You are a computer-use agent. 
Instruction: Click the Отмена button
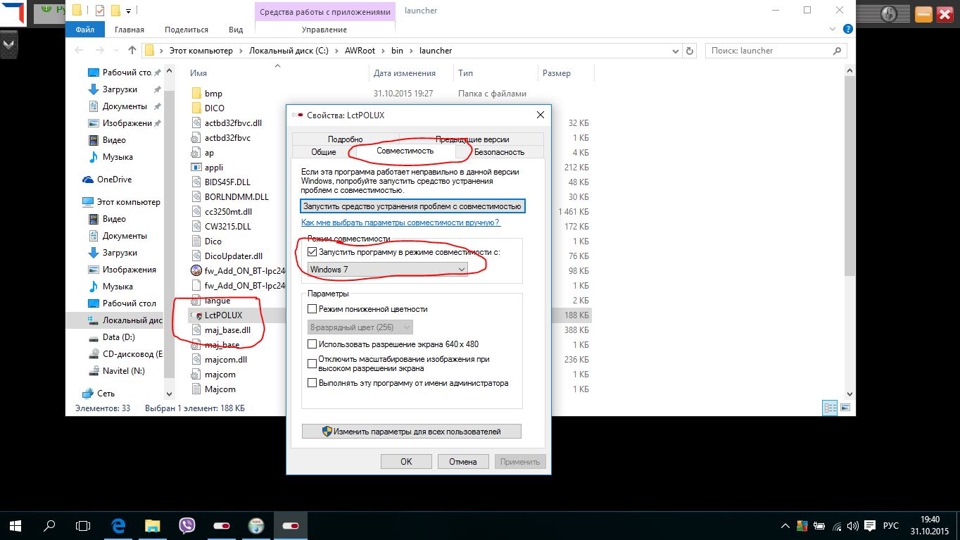coord(463,462)
